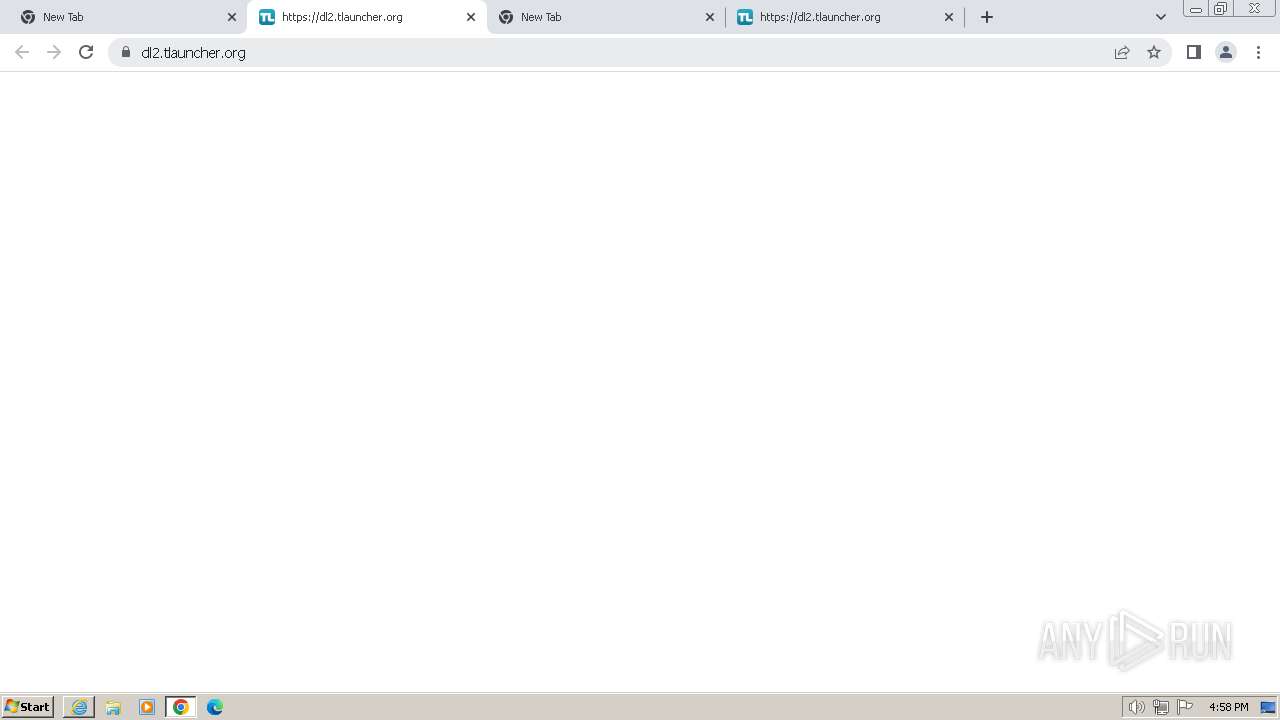Toggle the Chrome side panel

click(1194, 52)
